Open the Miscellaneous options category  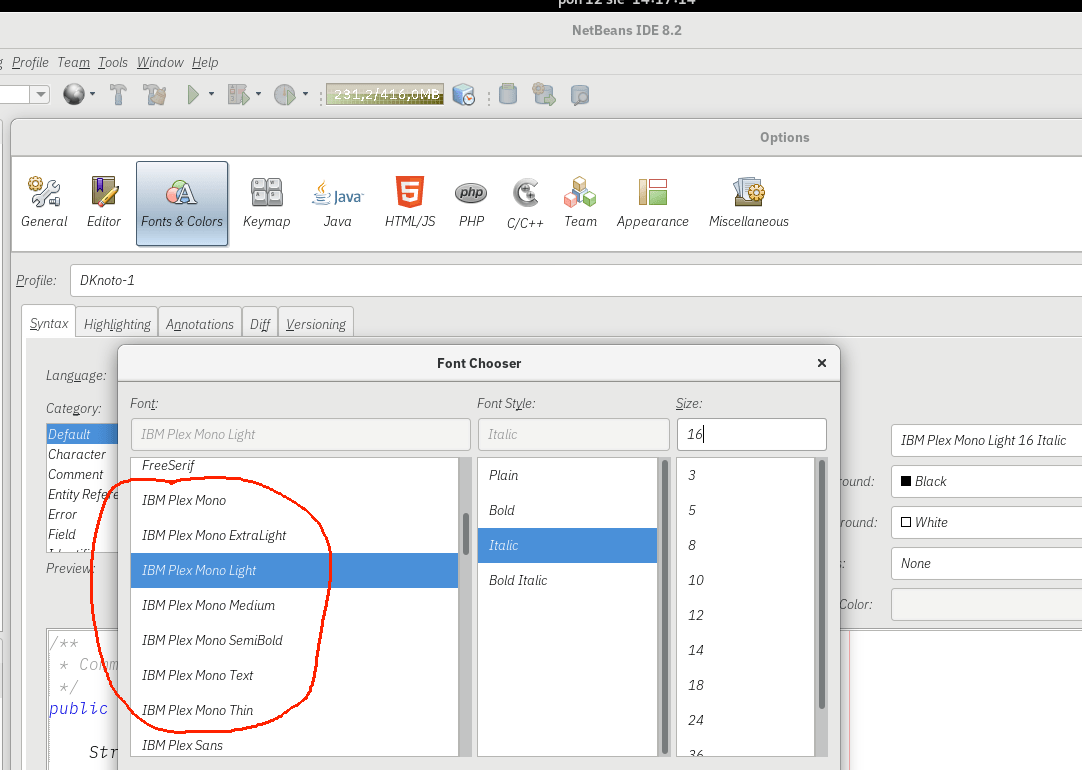(x=749, y=203)
